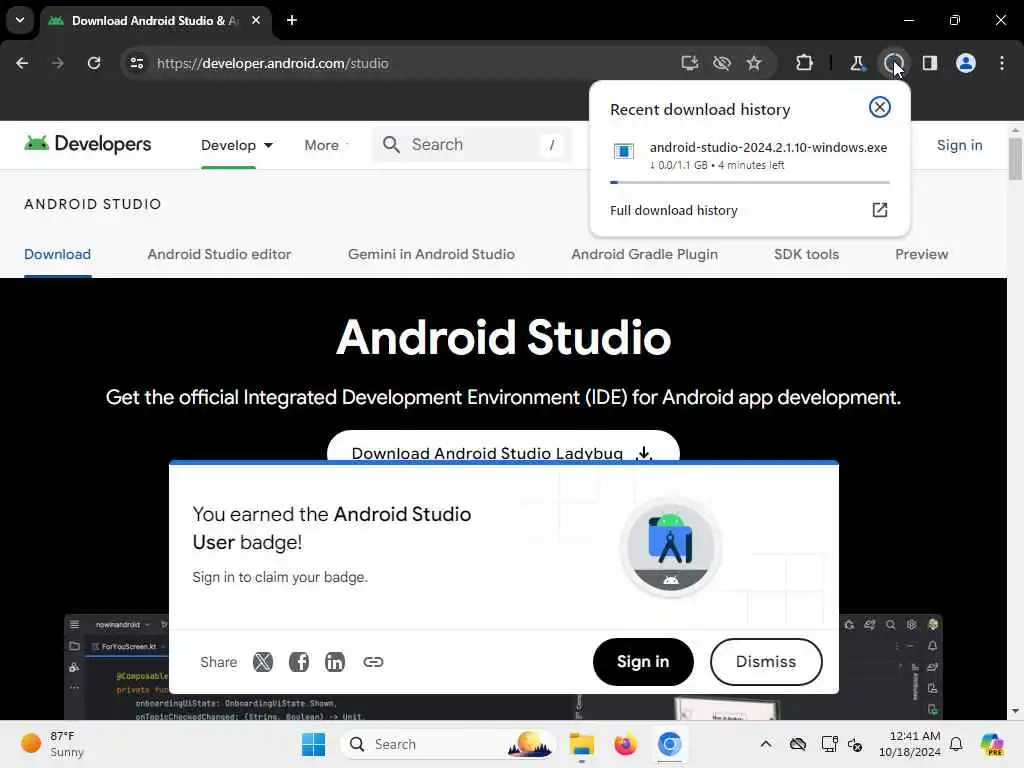Open site information icon in address bar
The width and height of the screenshot is (1024, 768).
(x=136, y=63)
